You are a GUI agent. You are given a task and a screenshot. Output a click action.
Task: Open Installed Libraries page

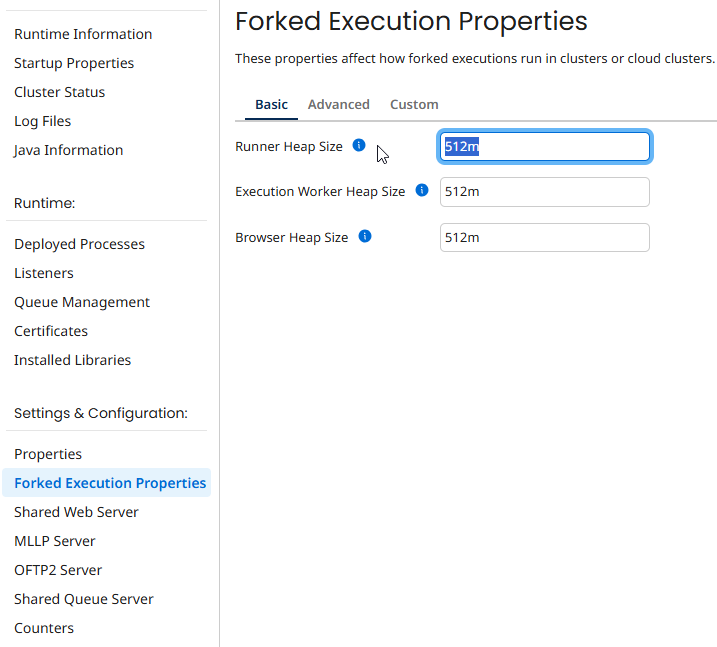(x=72, y=360)
